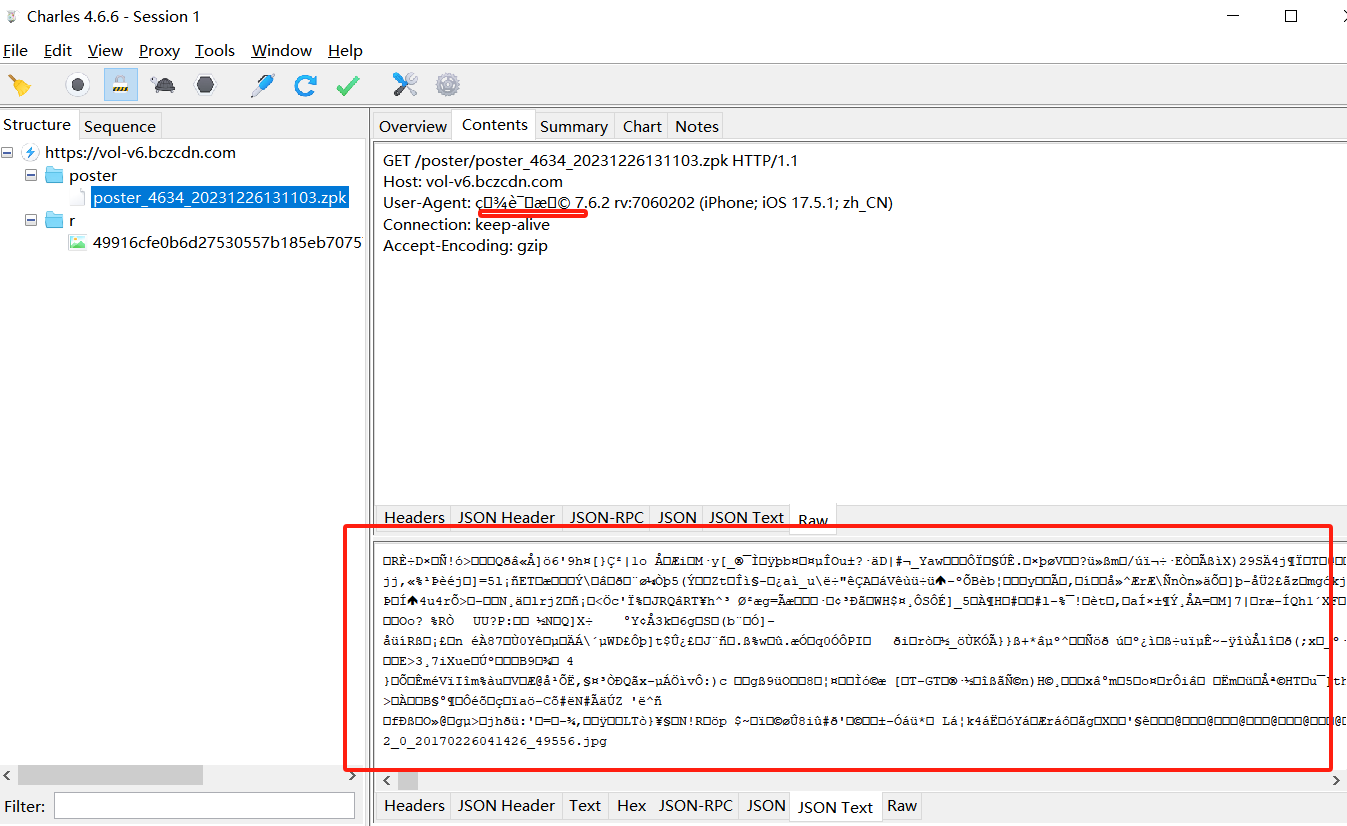Toggle throttling with the turtle icon

click(x=164, y=85)
